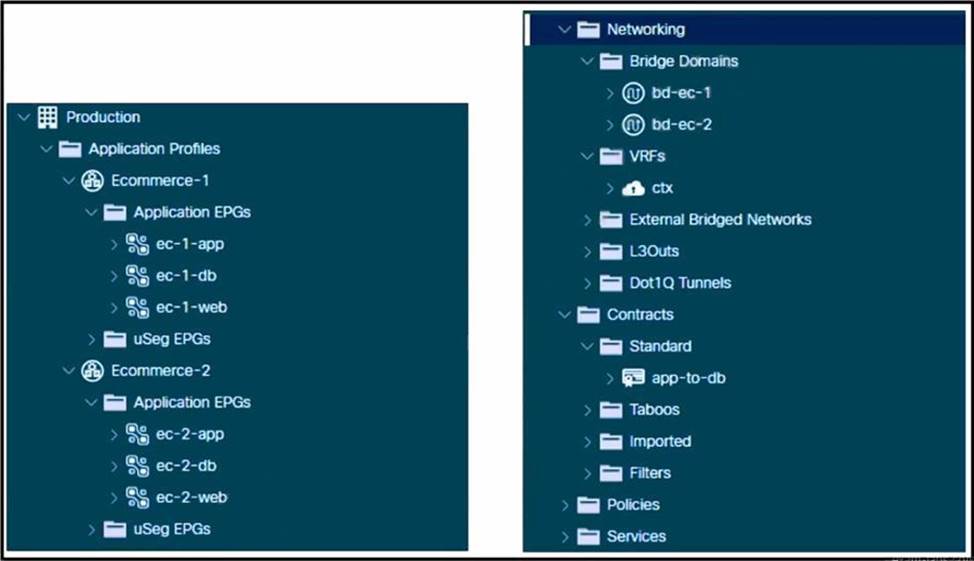Screen dimensions: 974x561
Task: Click the bd-ec-1 bridge domain icon
Action: coord(633,93)
